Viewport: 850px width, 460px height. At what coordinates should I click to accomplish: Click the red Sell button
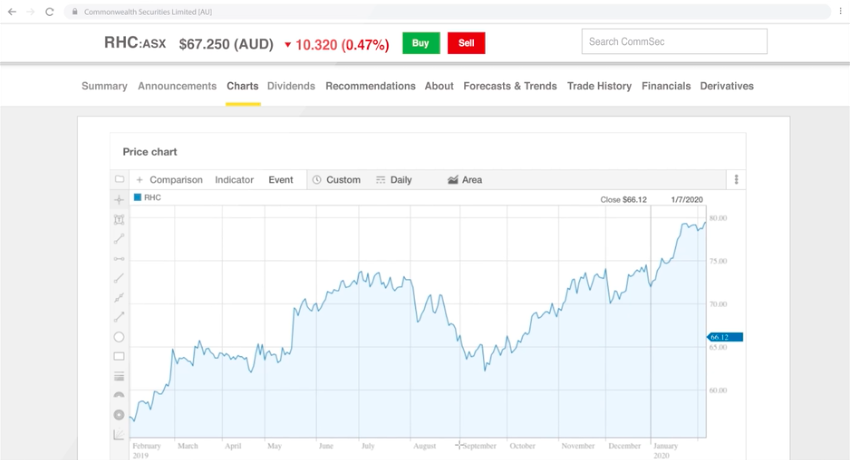coord(466,43)
